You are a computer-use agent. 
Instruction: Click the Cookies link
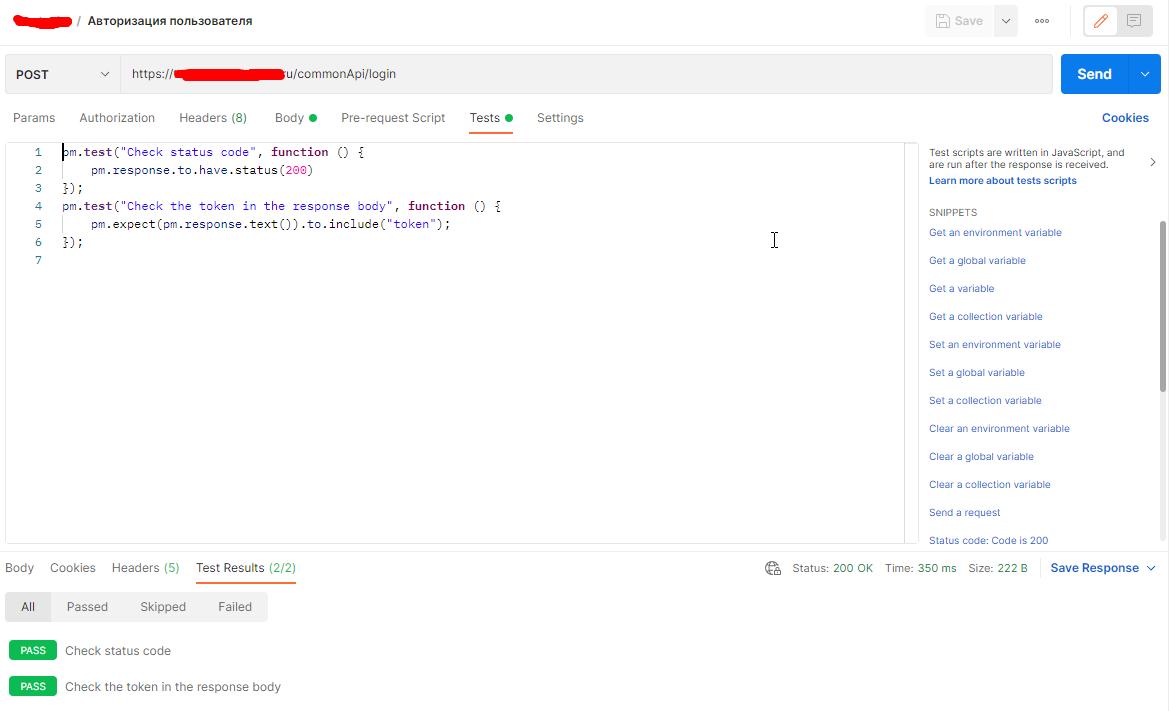pyautogui.click(x=1125, y=117)
